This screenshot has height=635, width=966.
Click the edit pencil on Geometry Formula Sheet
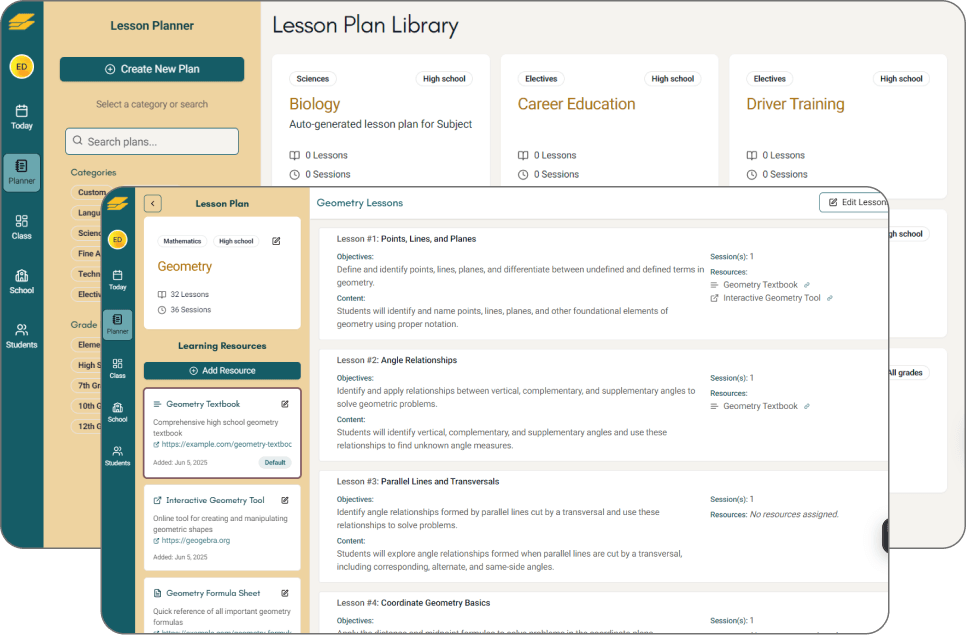click(285, 593)
